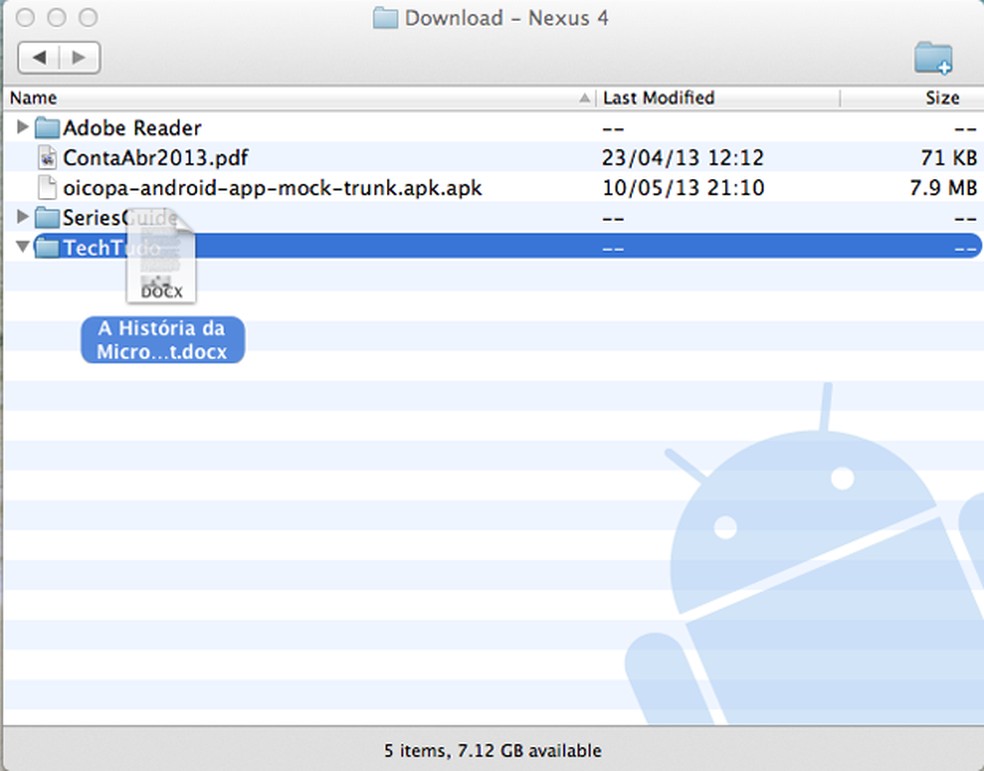The width and height of the screenshot is (984, 771).
Task: Sort by the Name column header
Action: pyautogui.click(x=299, y=98)
